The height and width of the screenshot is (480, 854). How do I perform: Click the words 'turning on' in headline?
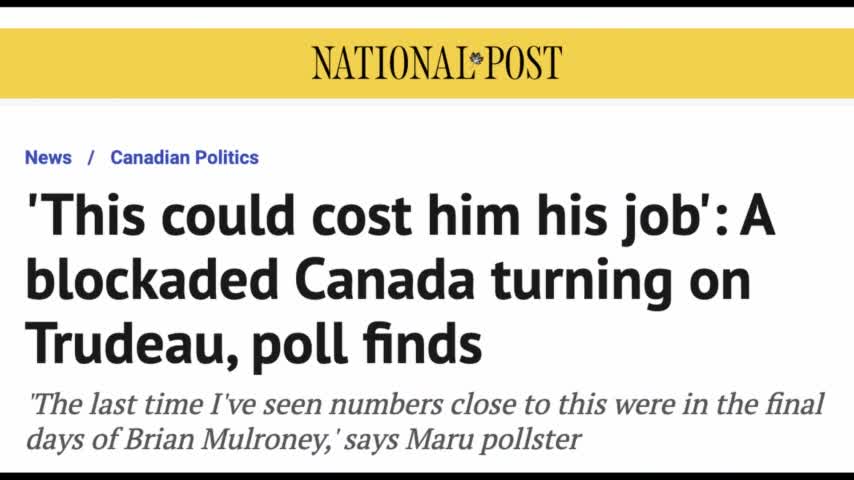click(x=621, y=281)
